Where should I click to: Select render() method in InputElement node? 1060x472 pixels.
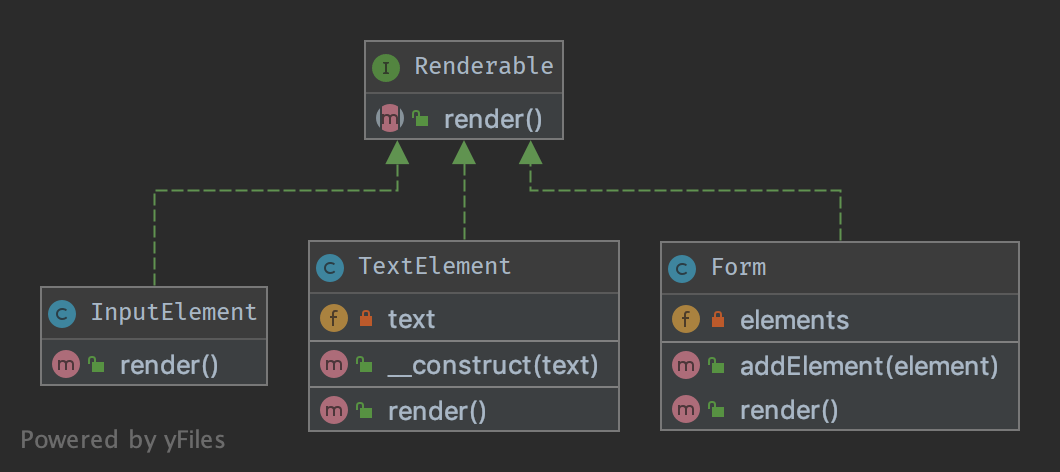click(x=168, y=365)
